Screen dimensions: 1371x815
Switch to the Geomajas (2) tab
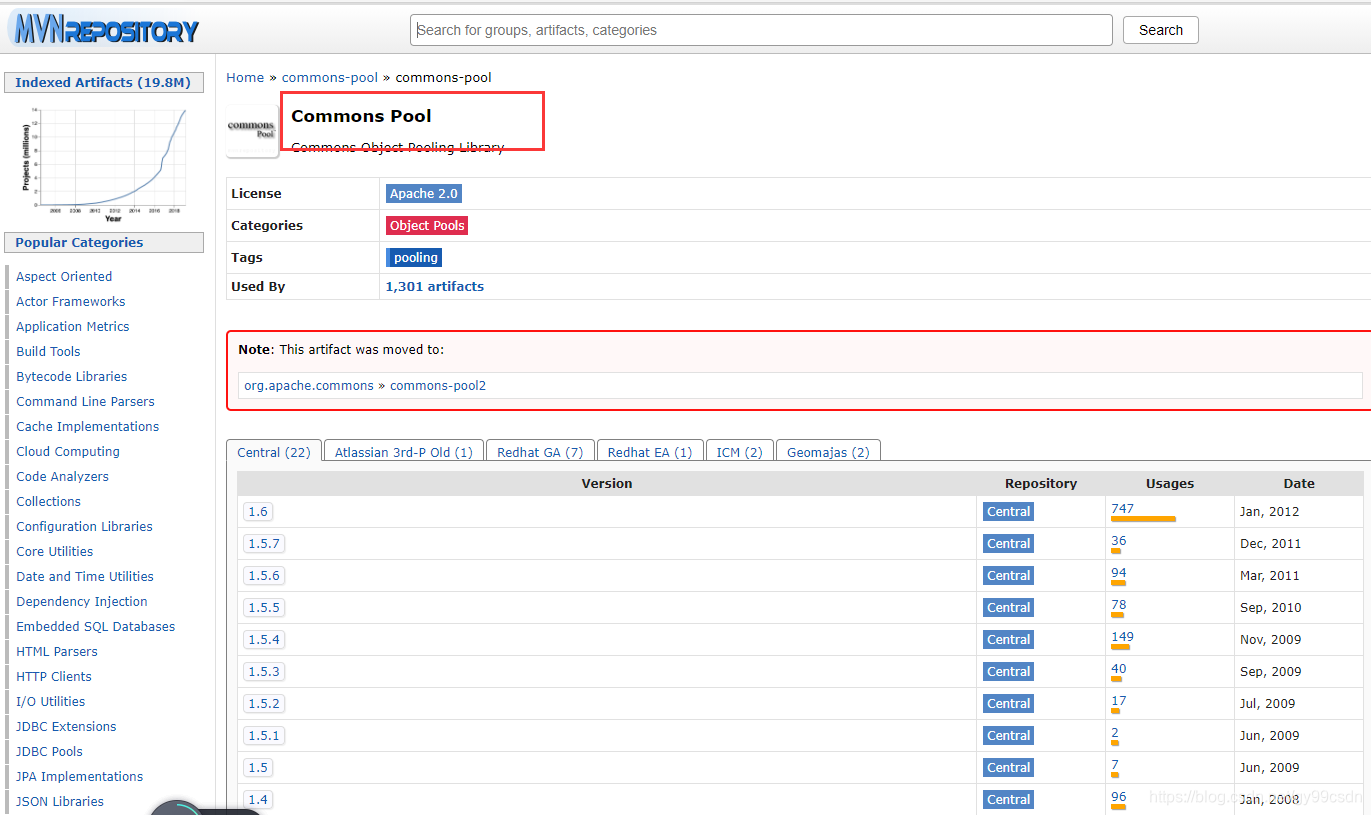point(828,452)
